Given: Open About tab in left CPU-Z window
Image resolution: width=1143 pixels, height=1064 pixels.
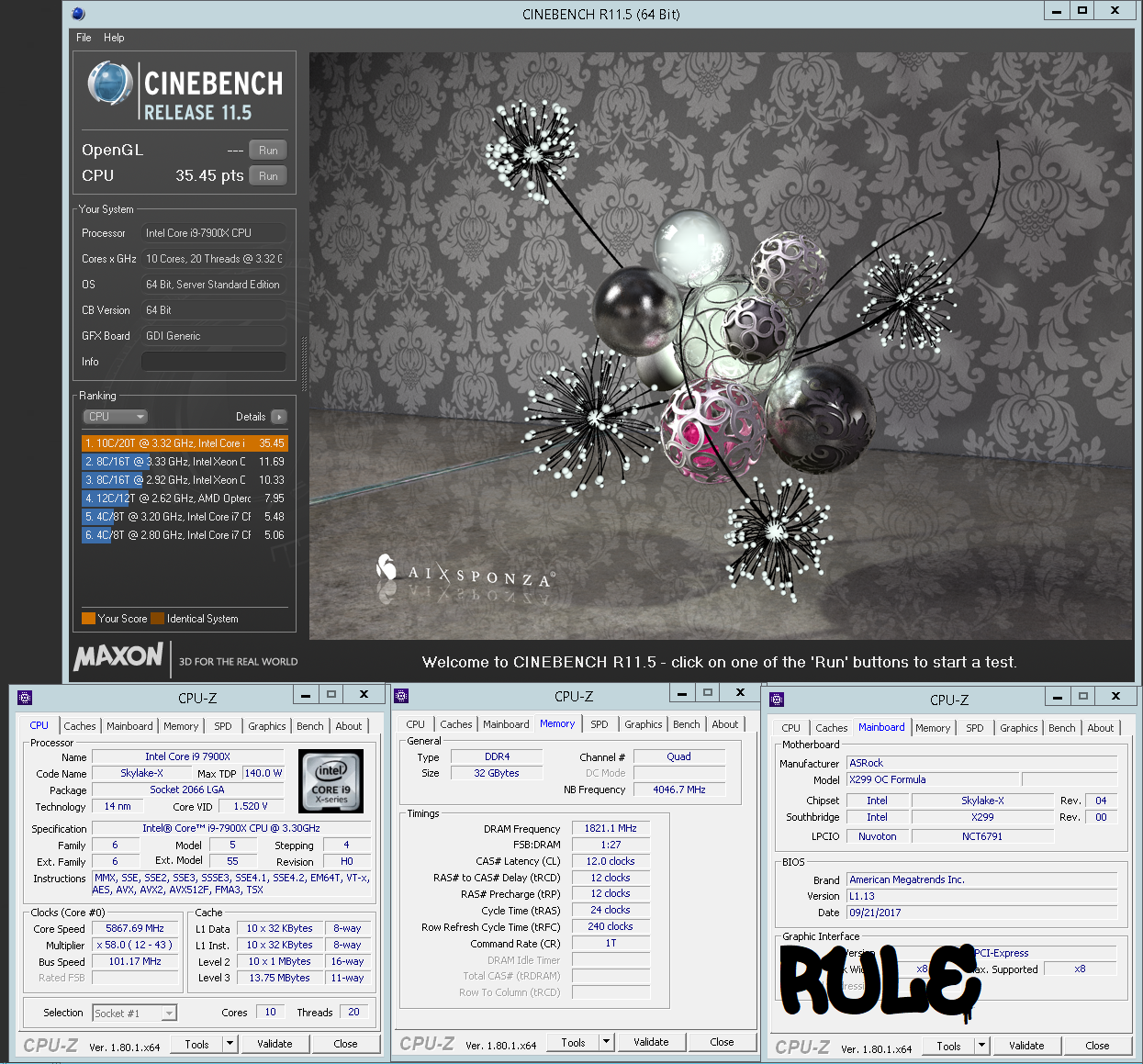Looking at the screenshot, I should pos(349,726).
